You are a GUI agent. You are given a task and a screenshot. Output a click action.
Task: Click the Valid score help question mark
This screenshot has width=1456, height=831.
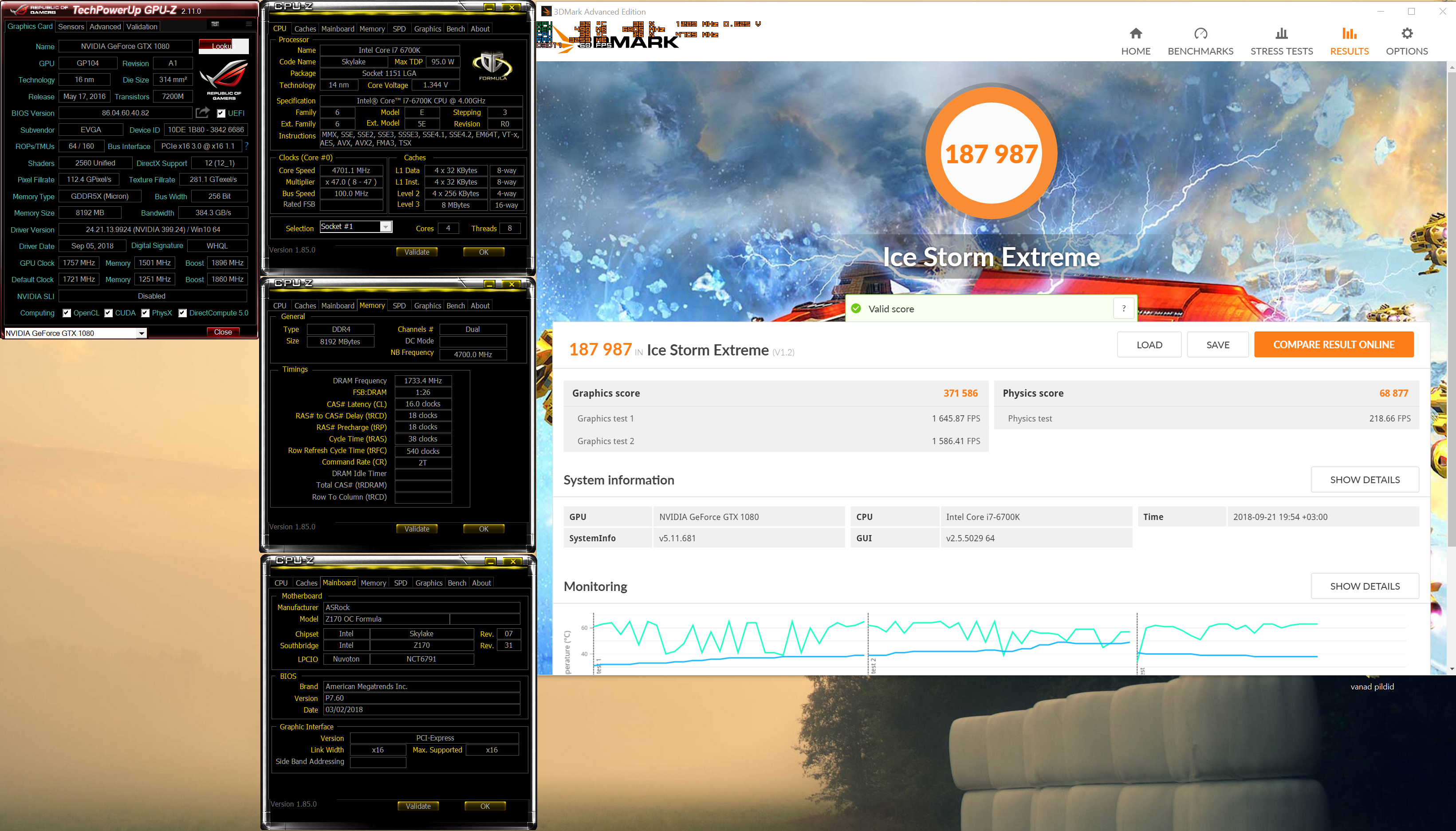[x=1123, y=309]
